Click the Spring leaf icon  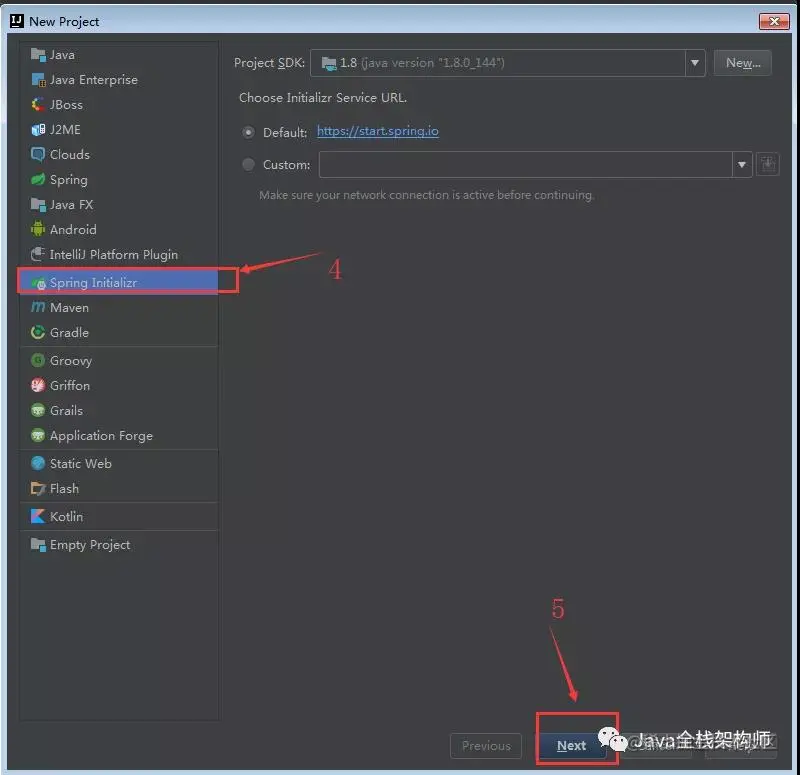[38, 180]
